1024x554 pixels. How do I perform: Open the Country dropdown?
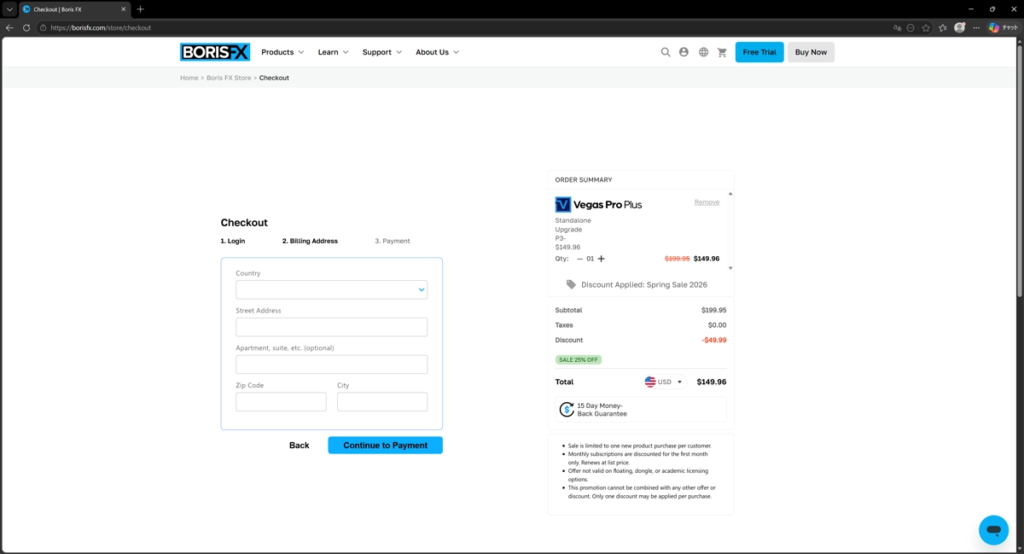click(x=331, y=290)
